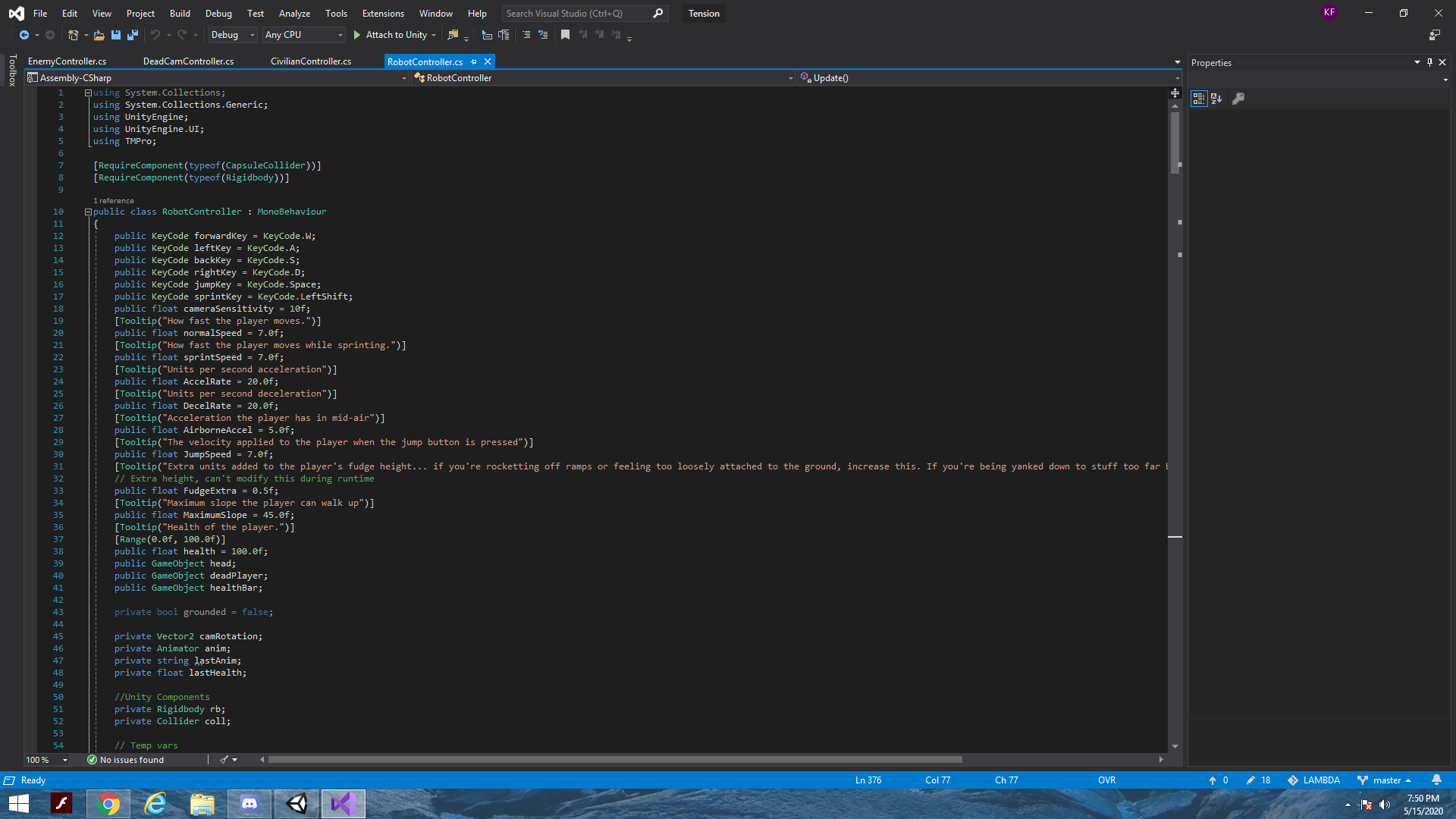Toggle OVR mode in the status bar
Screen dimensions: 1456x819
pyautogui.click(x=1106, y=780)
